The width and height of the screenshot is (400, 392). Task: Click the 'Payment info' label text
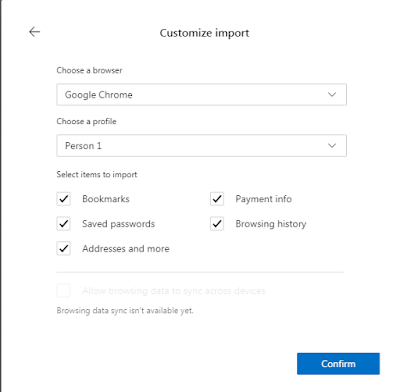click(x=263, y=199)
